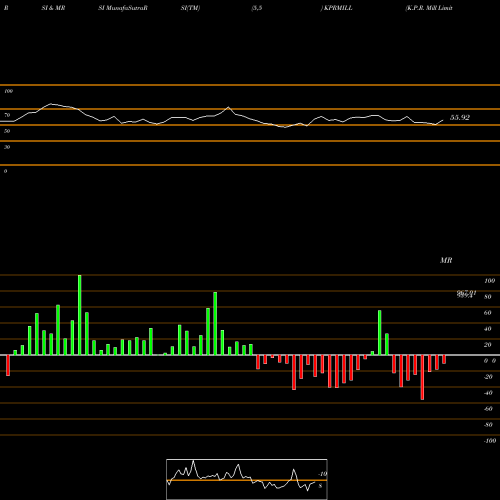
Task: Click the SI & MR header text
Action: [53, 8]
